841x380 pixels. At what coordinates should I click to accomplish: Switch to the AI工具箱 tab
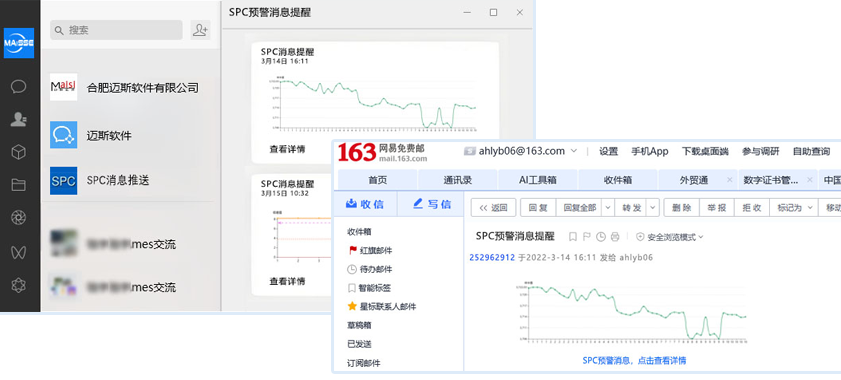point(537,180)
